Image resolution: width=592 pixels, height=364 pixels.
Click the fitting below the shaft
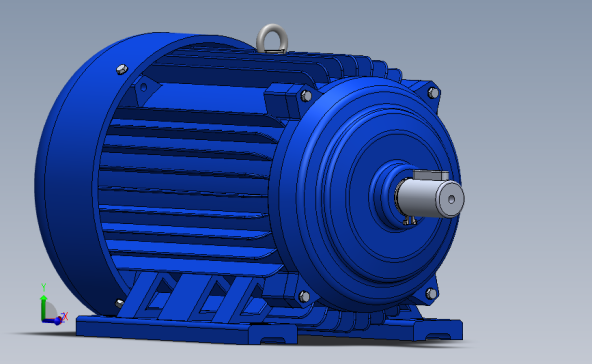[410, 221]
